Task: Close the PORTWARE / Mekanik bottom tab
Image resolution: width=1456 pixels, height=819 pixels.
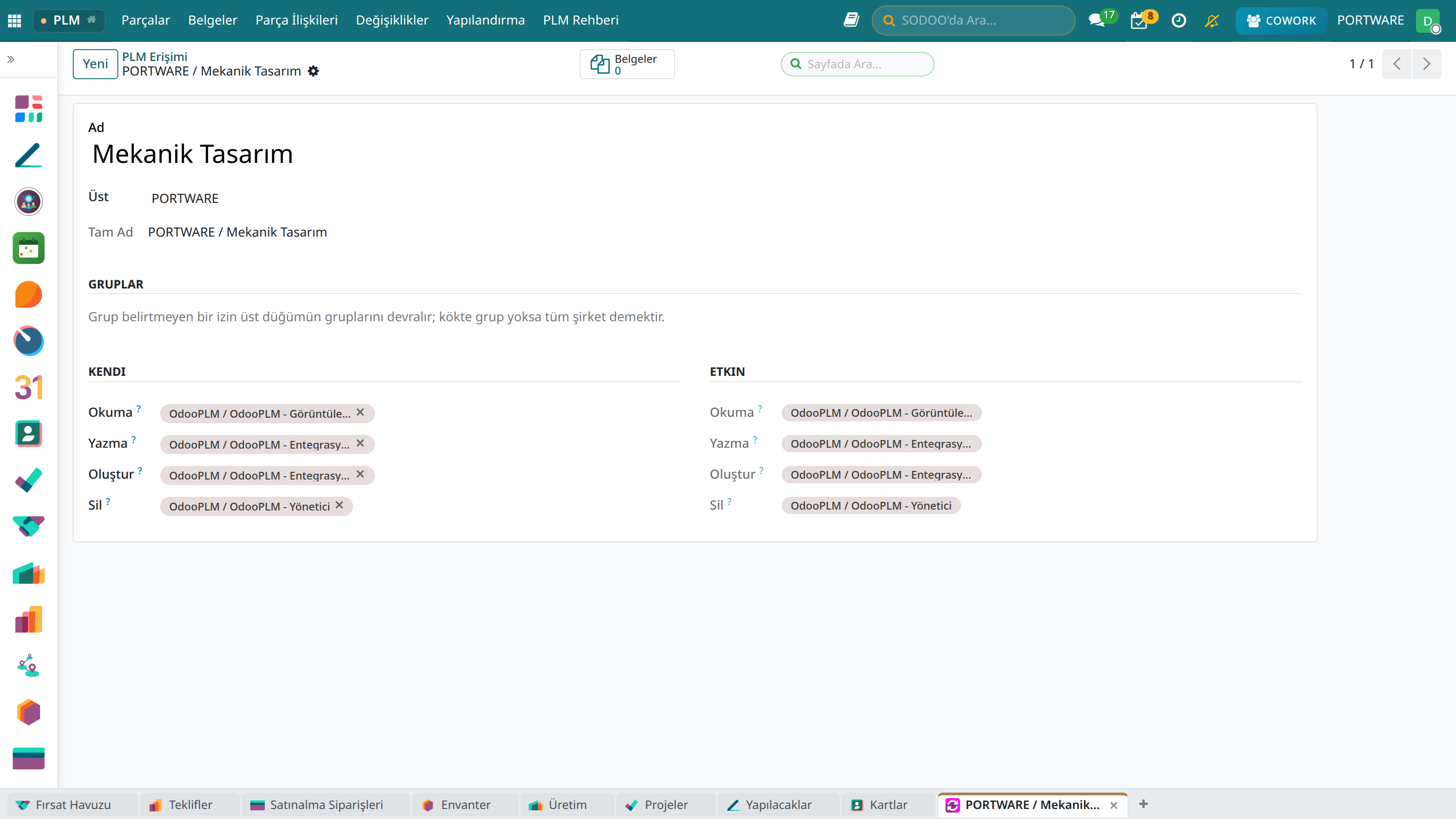Action: click(x=1113, y=805)
